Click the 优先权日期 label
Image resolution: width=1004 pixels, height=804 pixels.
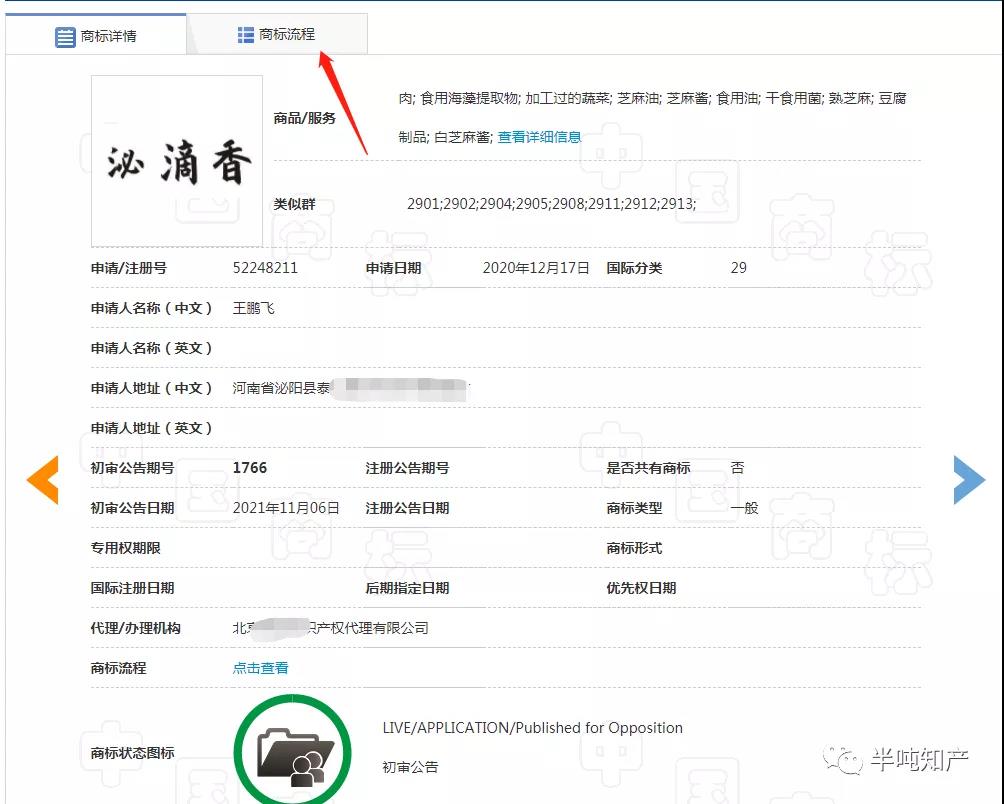tap(641, 588)
